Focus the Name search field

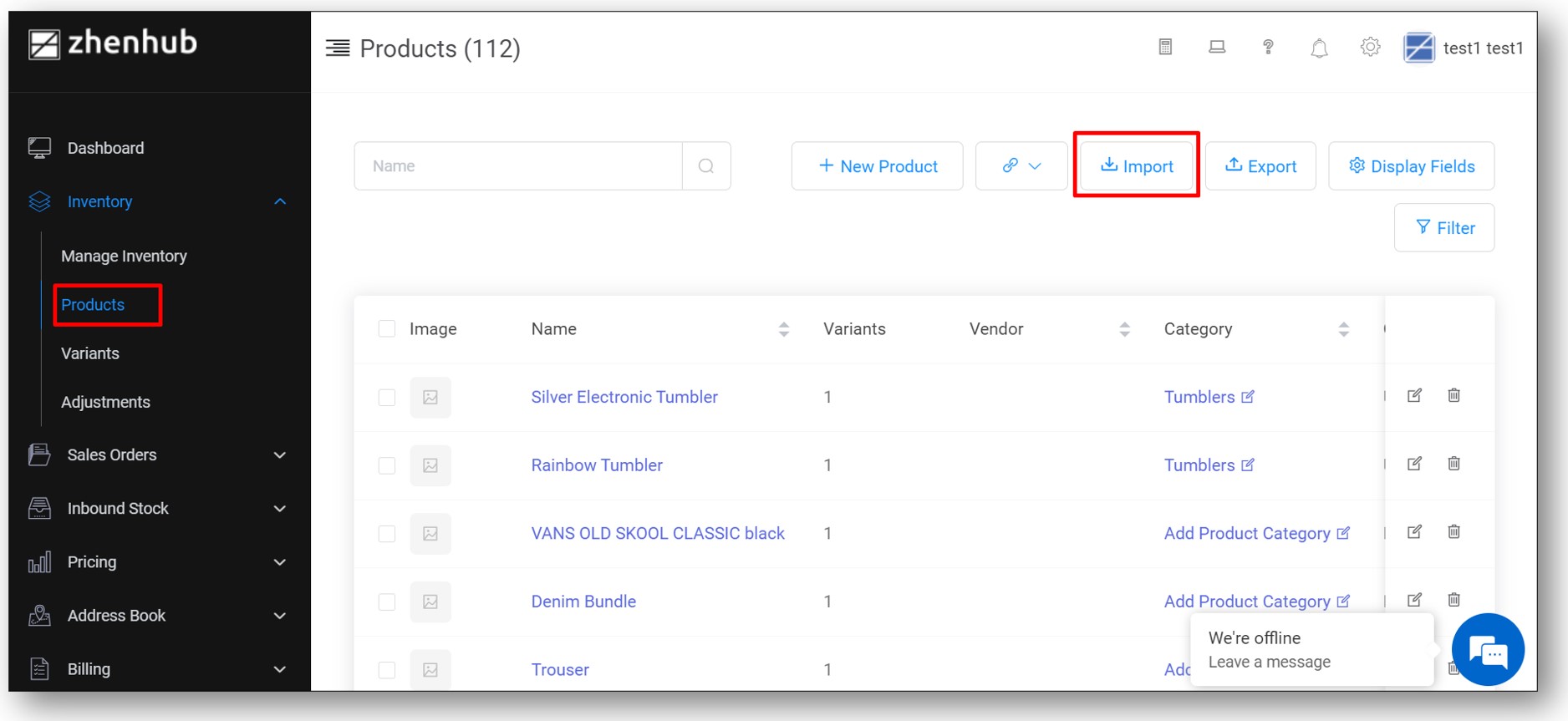pyautogui.click(x=518, y=166)
